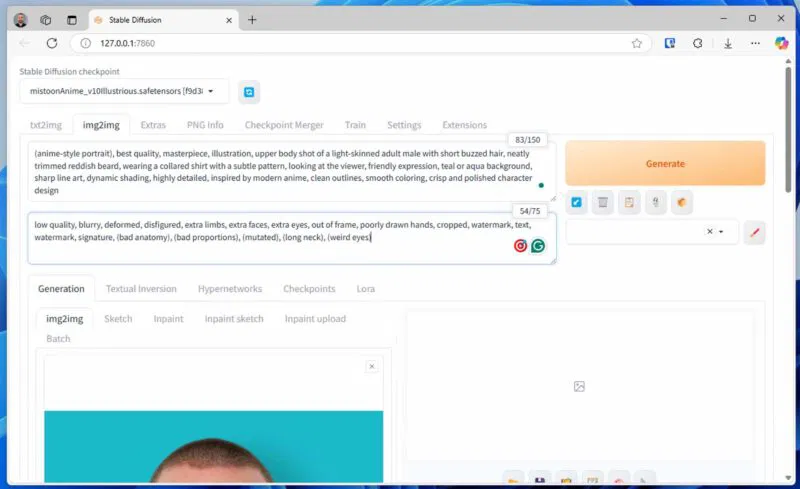Select the Inpaint sub-tab
Viewport: 800px width, 489px height.
tap(168, 319)
